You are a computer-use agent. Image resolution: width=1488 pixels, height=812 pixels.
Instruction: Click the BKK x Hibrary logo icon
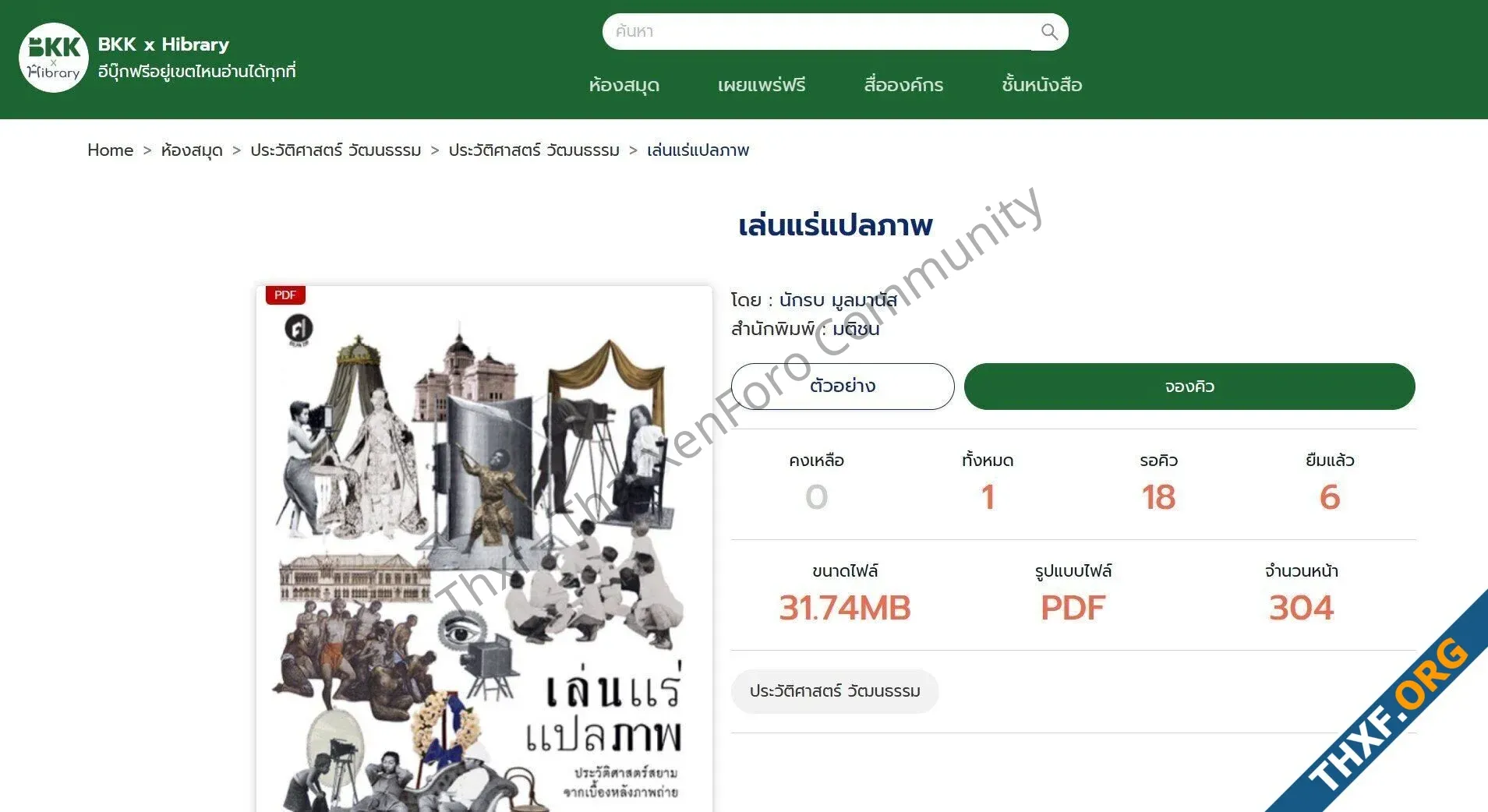point(54,58)
